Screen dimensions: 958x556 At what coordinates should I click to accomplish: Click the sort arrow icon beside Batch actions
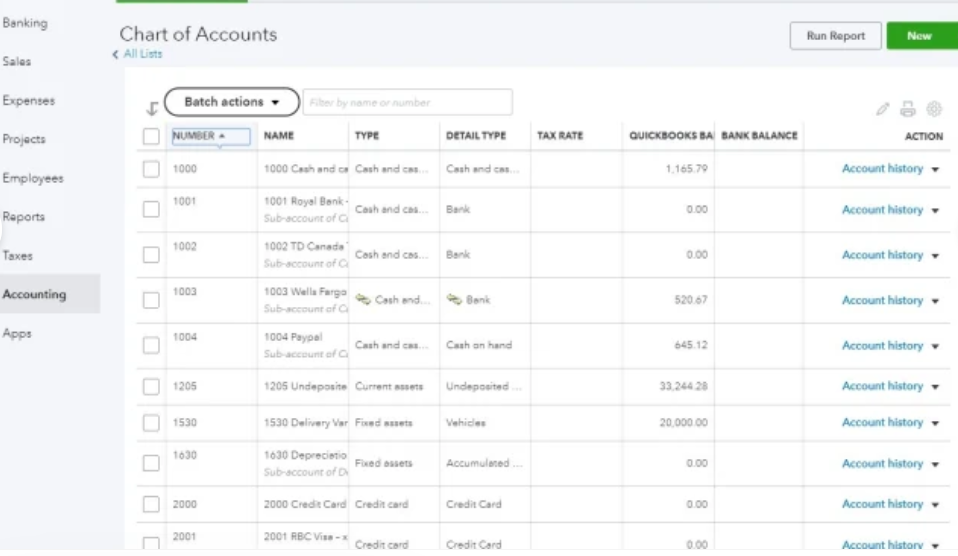tap(152, 109)
